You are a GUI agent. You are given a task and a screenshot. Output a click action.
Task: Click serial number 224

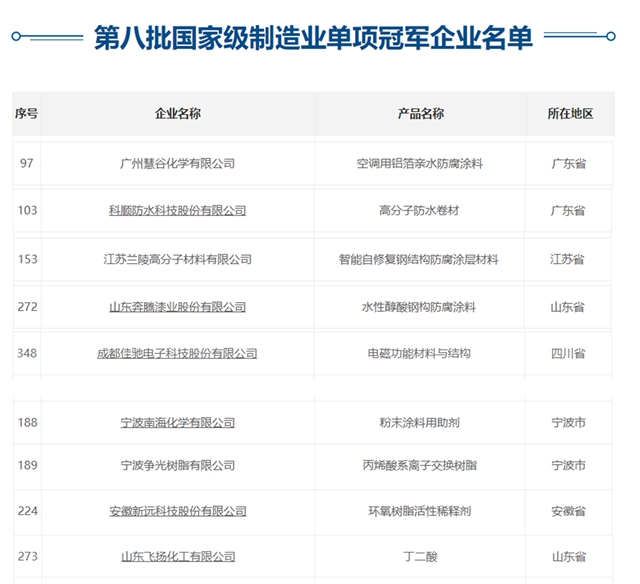click(27, 511)
